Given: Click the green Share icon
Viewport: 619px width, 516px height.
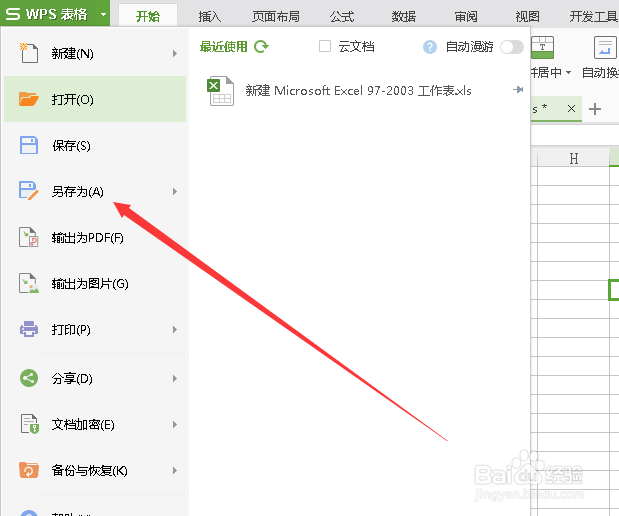Looking at the screenshot, I should pyautogui.click(x=29, y=378).
